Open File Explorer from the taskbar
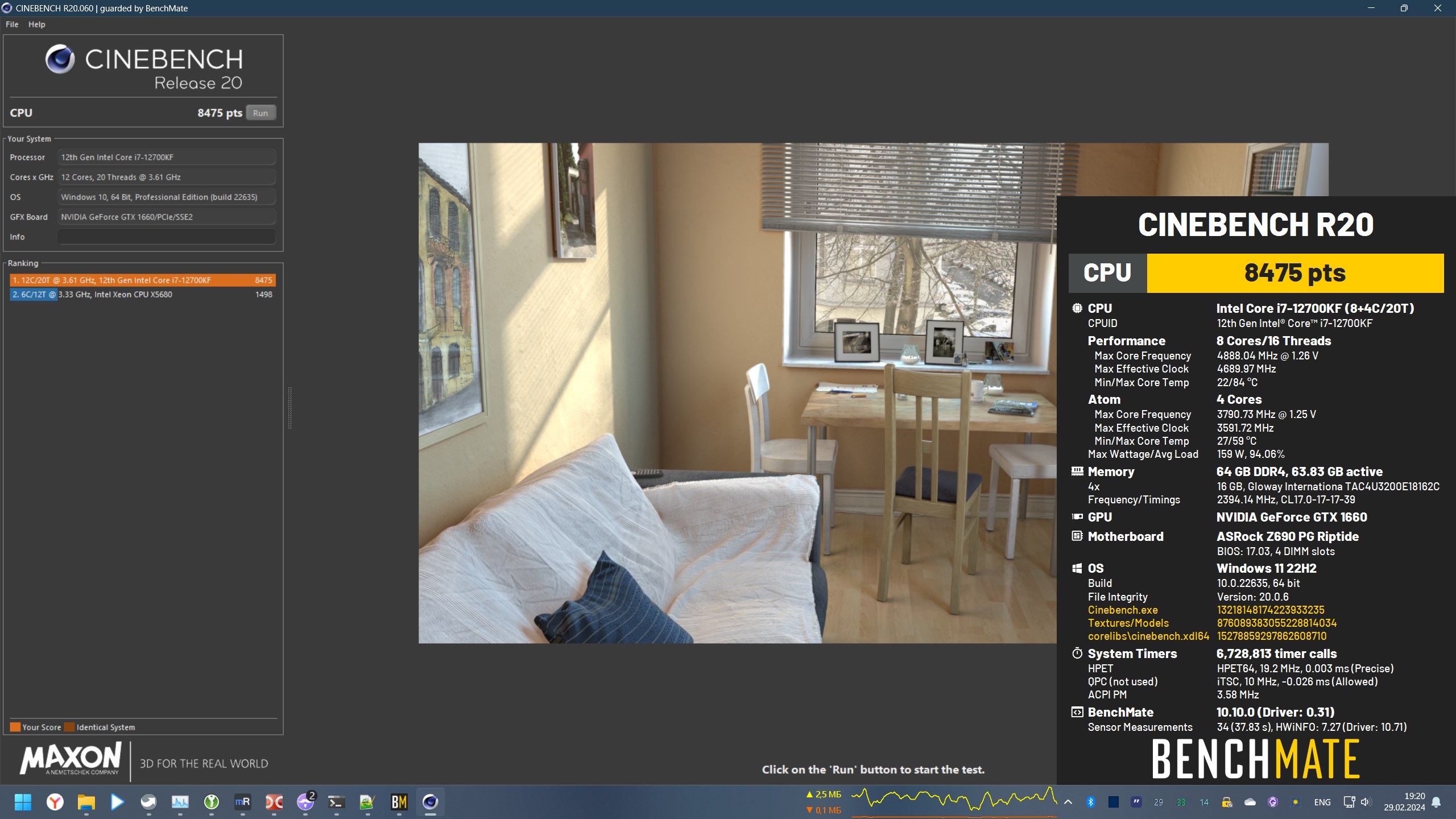 click(86, 802)
